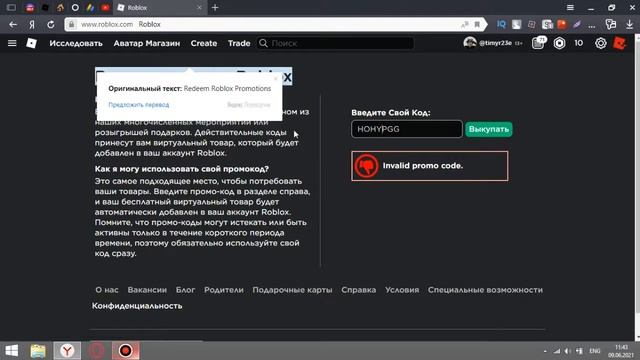Open the tab overview panel icon
The width and height of the screenshot is (640, 360).
pos(11,8)
